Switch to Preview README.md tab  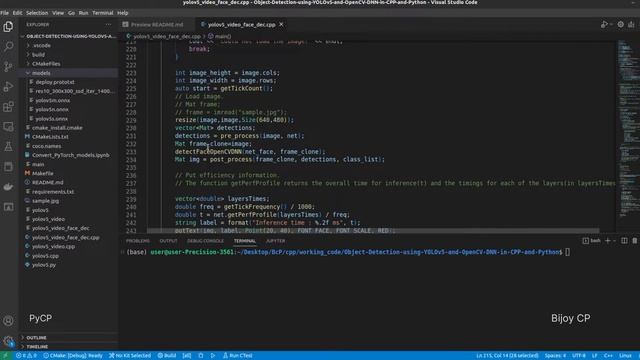pyautogui.click(x=157, y=24)
